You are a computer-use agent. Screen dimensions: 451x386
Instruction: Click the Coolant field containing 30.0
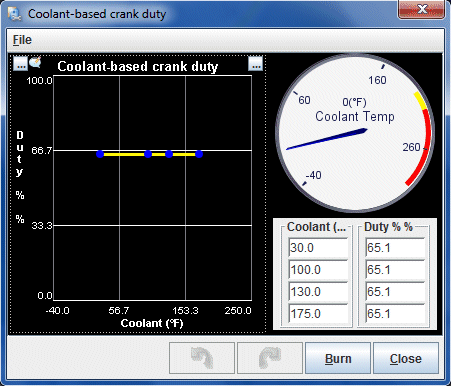point(318,247)
